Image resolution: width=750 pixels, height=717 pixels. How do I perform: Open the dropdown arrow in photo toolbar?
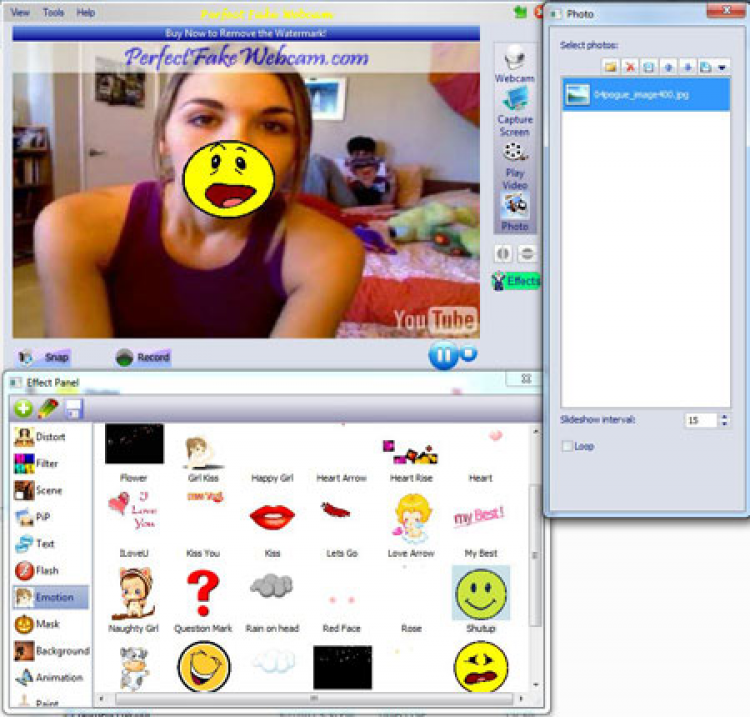(x=722, y=67)
